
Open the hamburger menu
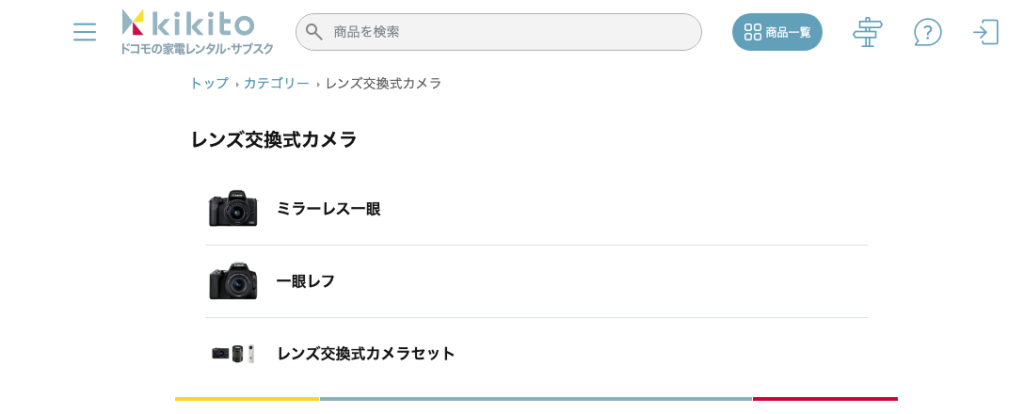[85, 32]
